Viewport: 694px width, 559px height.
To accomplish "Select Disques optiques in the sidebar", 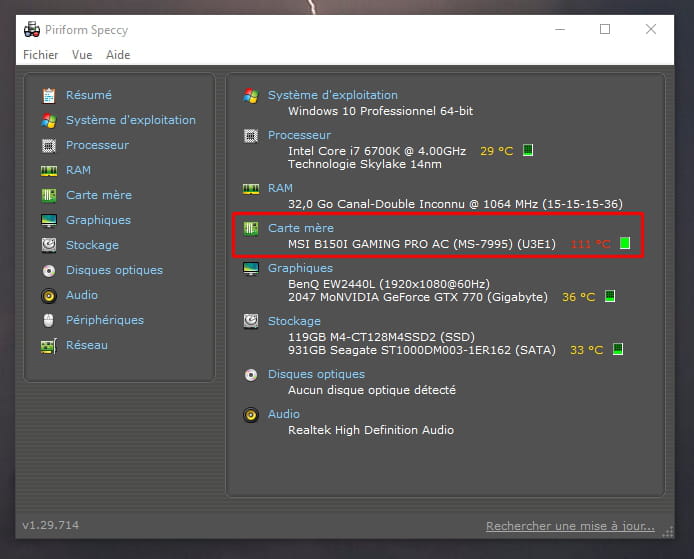I will click(x=114, y=270).
